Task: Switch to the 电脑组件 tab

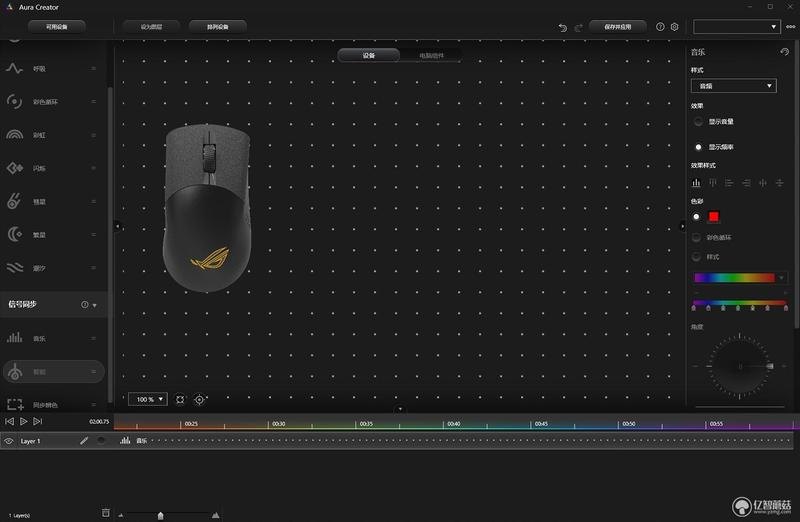Action: tap(431, 55)
